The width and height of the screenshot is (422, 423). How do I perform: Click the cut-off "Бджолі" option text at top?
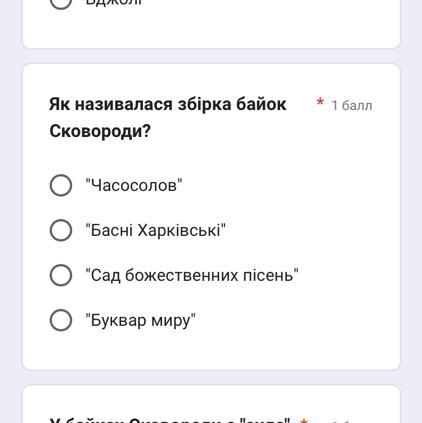pos(114,3)
